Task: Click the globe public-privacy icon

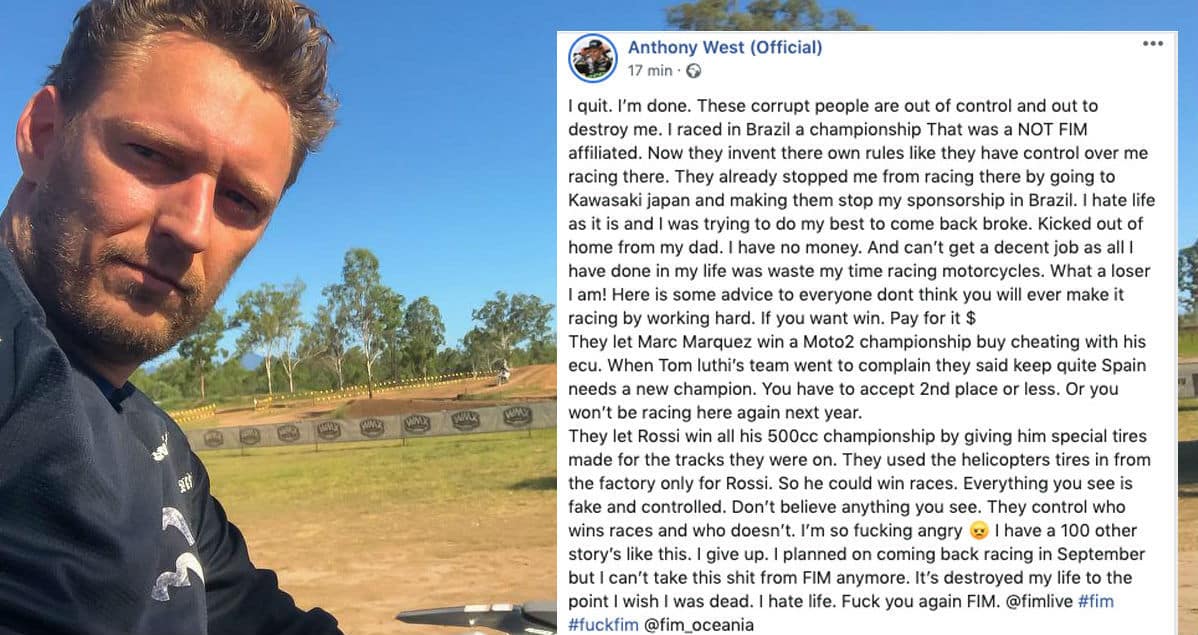Action: click(694, 71)
